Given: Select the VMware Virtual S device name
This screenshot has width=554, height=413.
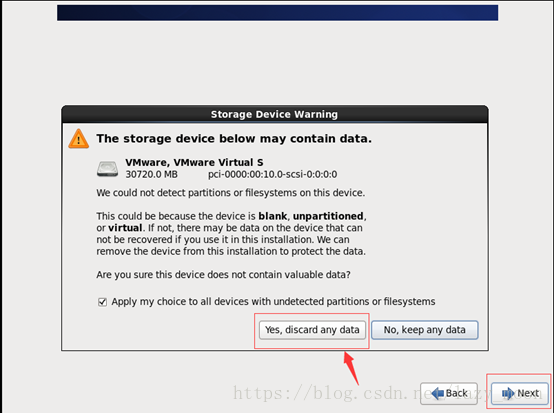Looking at the screenshot, I should click(x=194, y=163).
